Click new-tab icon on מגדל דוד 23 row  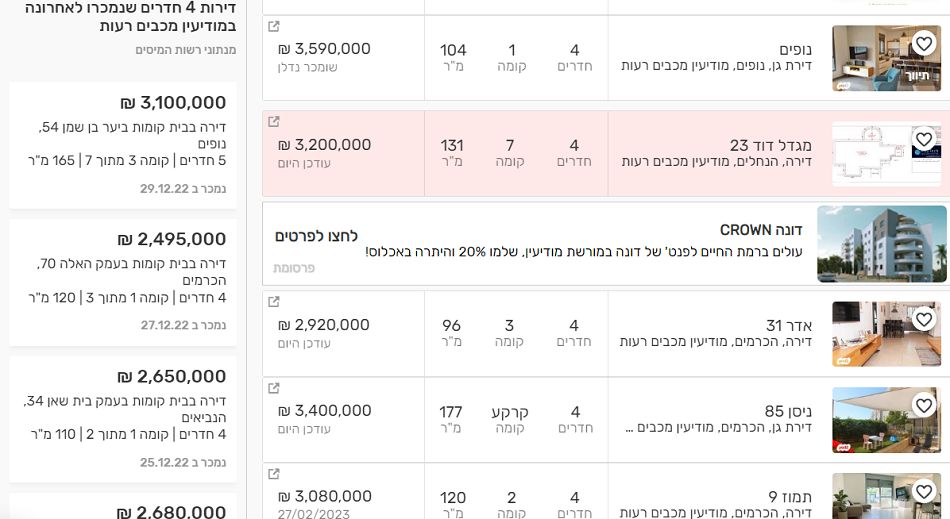tap(274, 122)
